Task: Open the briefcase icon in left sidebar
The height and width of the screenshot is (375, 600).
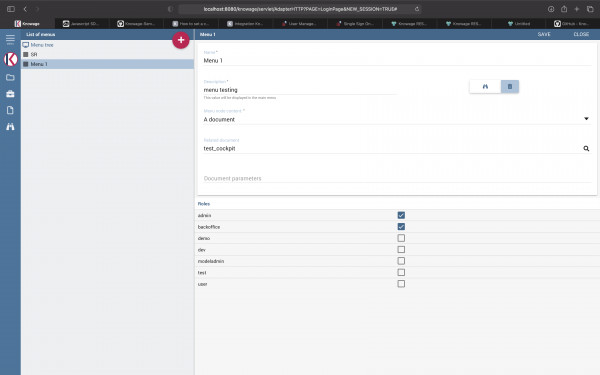Action: (x=10, y=94)
